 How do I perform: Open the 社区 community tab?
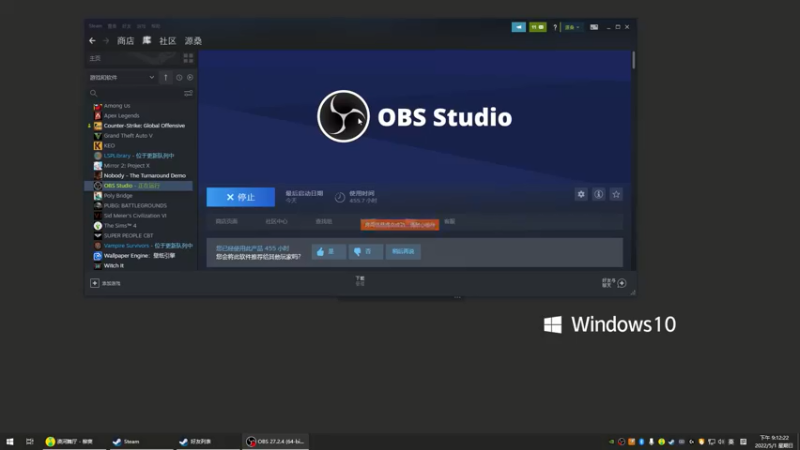(167, 41)
